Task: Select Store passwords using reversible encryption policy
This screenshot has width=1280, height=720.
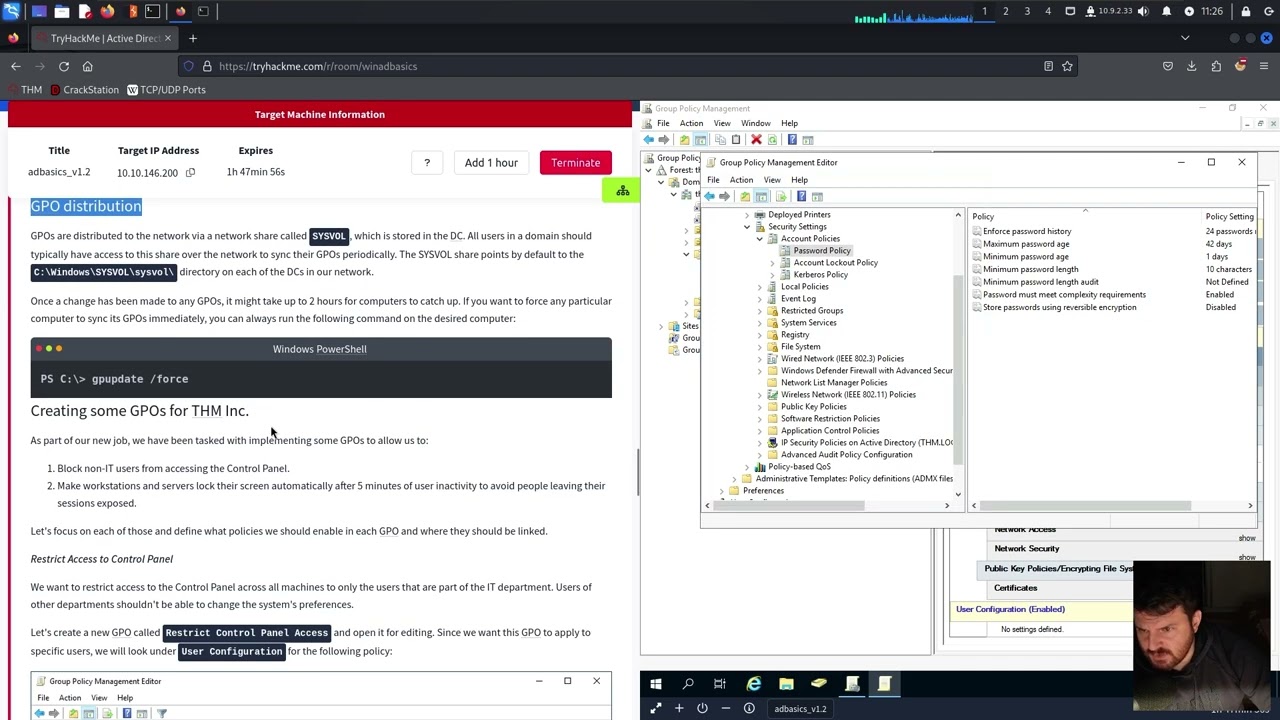Action: (x=1059, y=307)
